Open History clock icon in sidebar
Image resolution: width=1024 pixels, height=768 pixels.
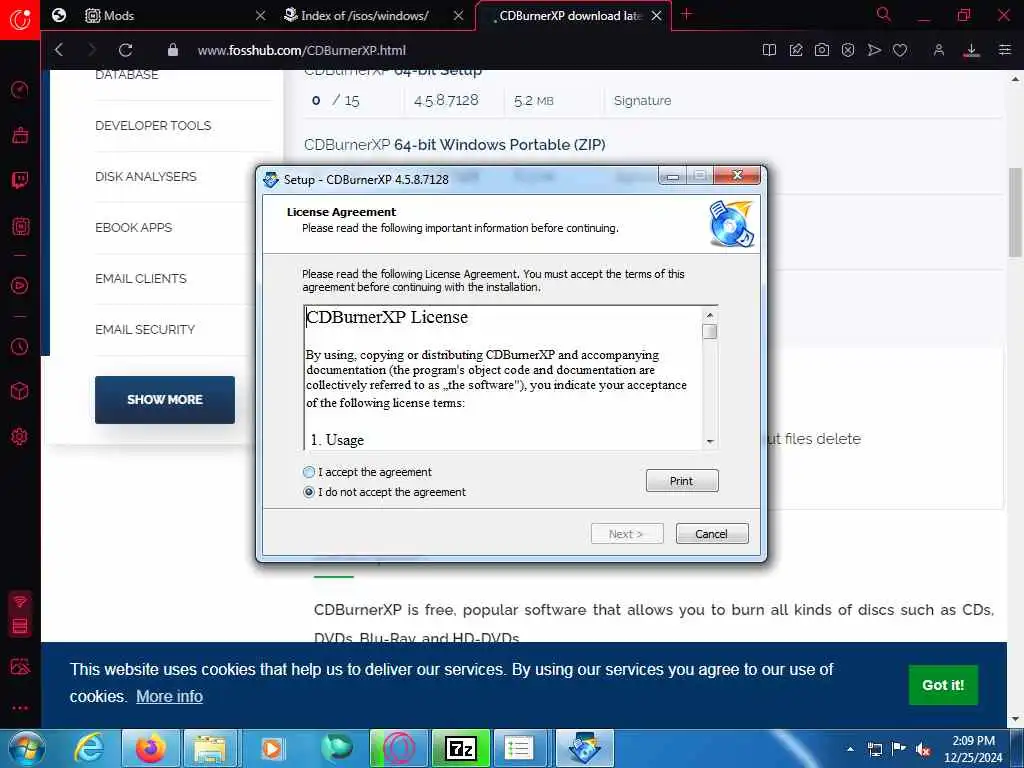point(20,346)
